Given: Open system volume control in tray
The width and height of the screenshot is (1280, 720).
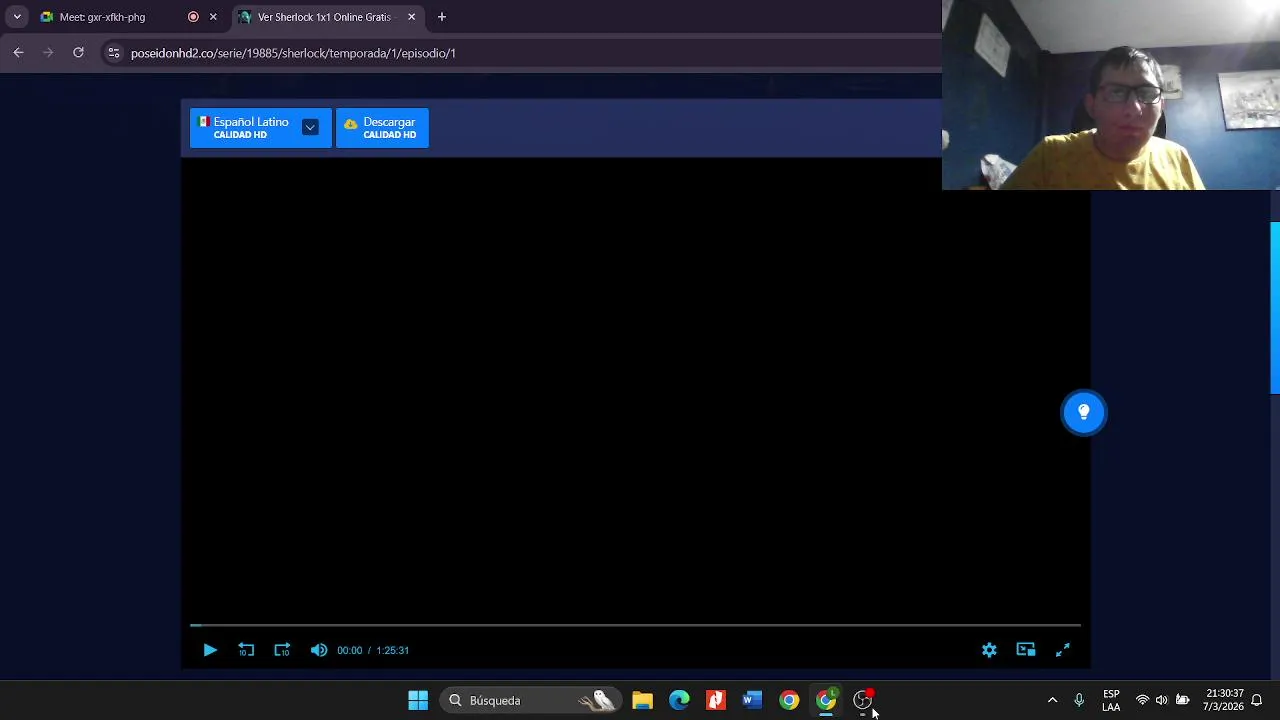Looking at the screenshot, I should [1161, 700].
